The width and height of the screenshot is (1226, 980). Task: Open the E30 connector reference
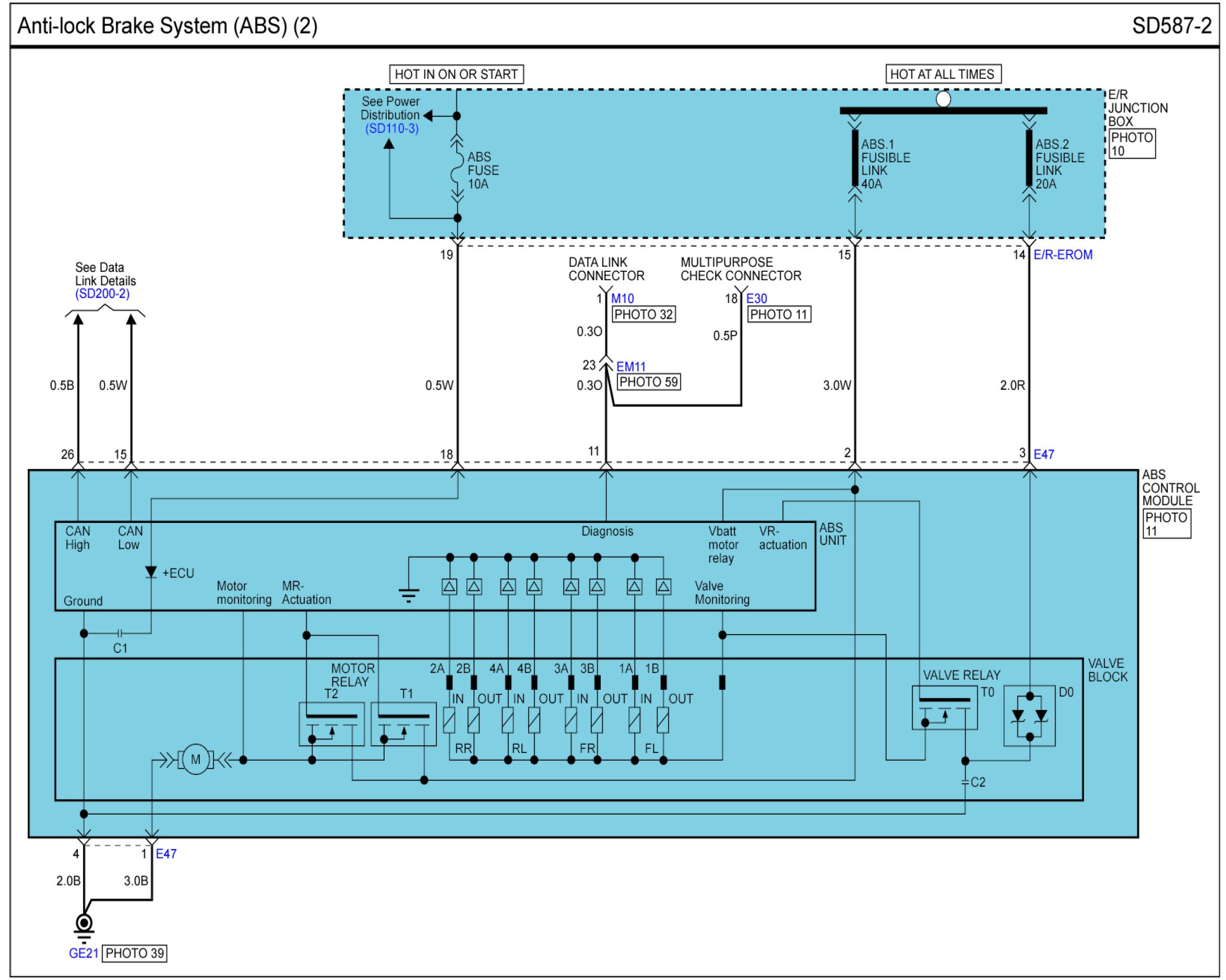[x=756, y=298]
